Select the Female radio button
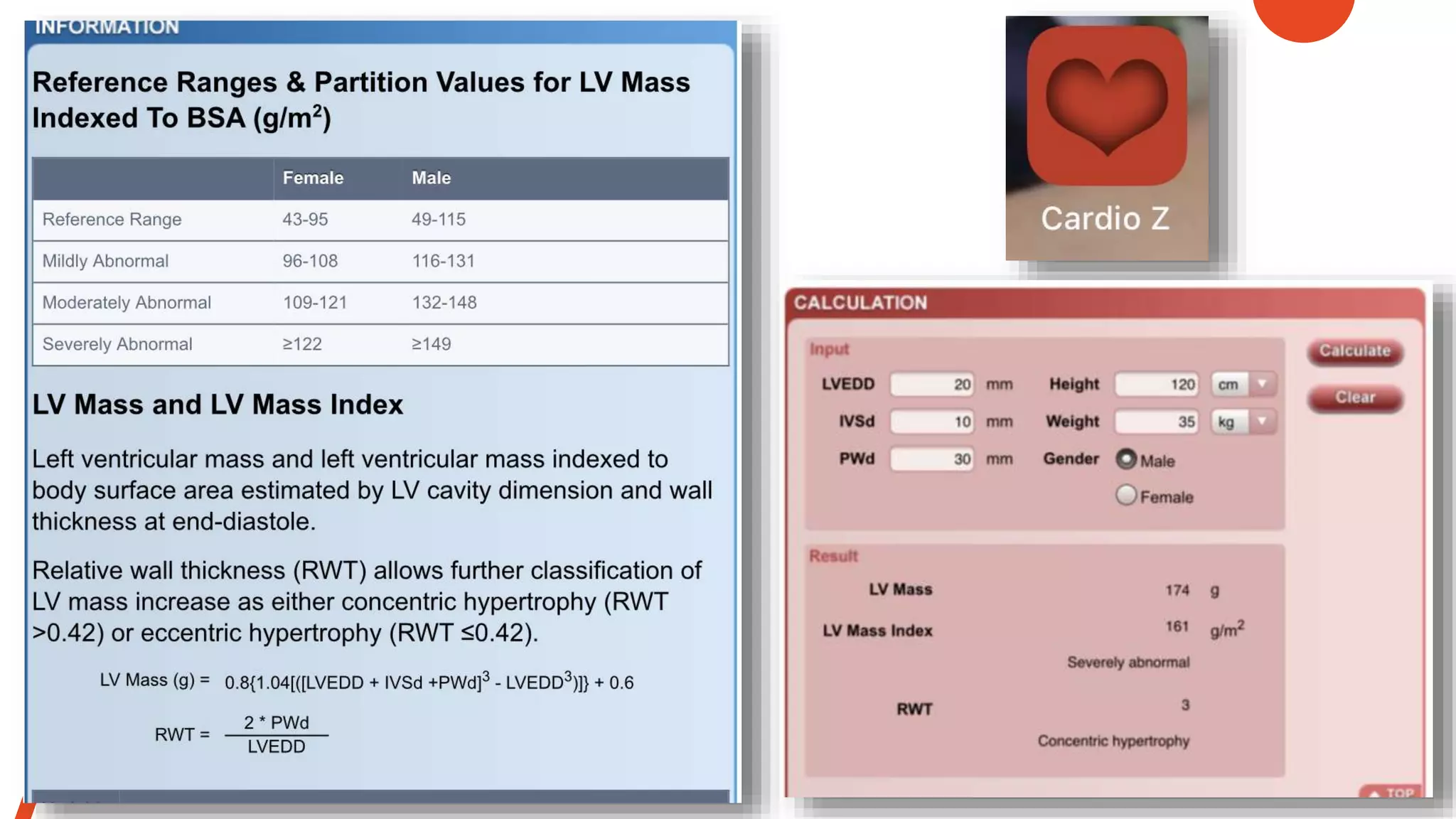Screen dimensions: 1456x819 [x=1126, y=496]
